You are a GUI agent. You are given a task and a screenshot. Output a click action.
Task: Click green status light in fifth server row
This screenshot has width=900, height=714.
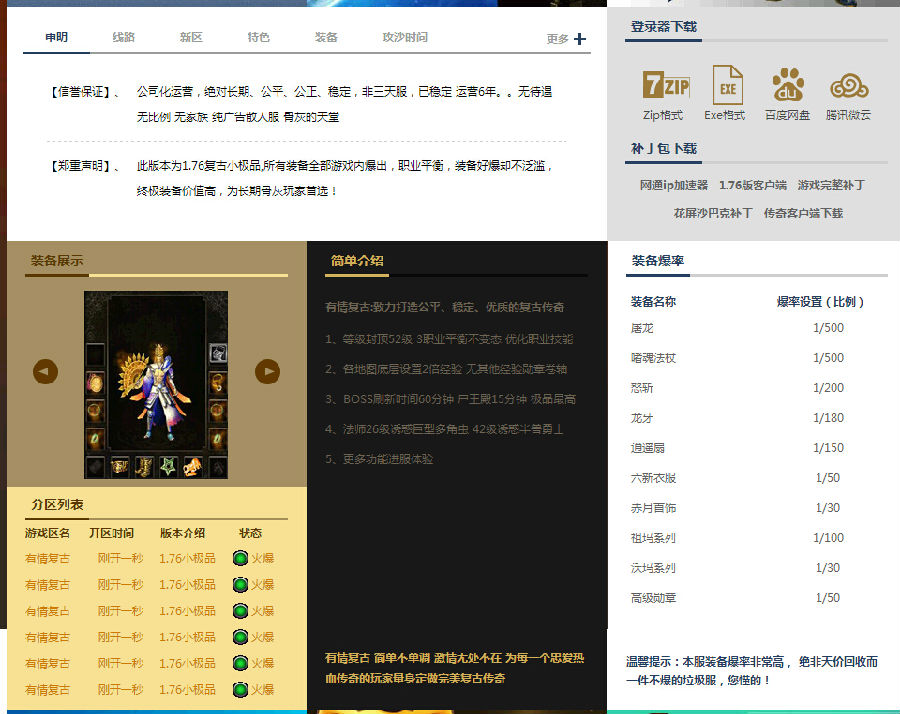240,663
